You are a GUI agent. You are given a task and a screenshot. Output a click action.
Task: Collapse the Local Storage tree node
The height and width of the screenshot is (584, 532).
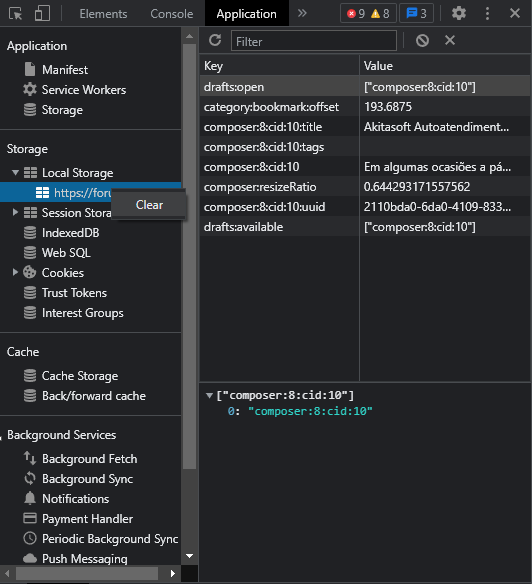(15, 172)
